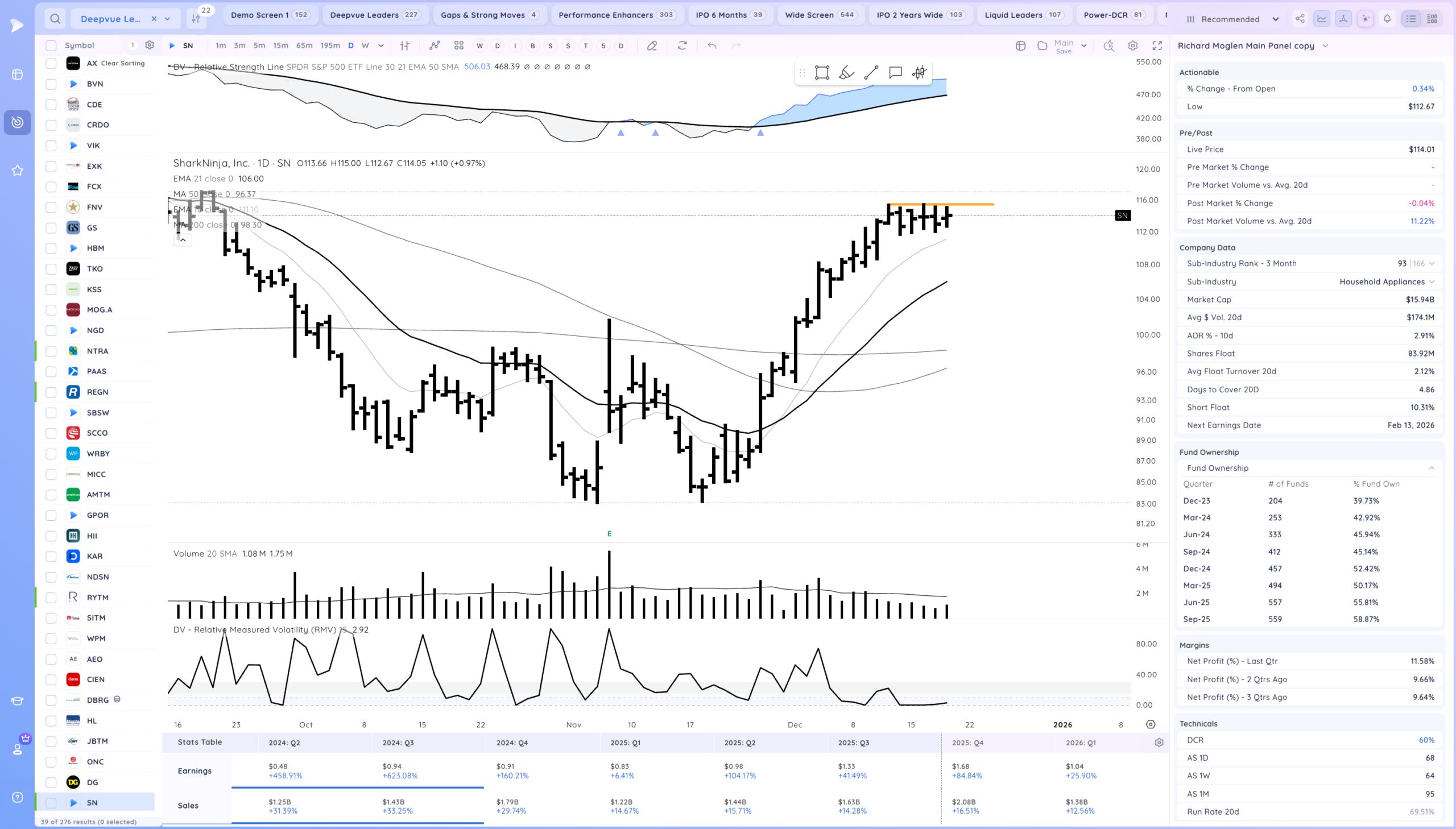Toggle the select-all Symbol checkbox

(51, 45)
